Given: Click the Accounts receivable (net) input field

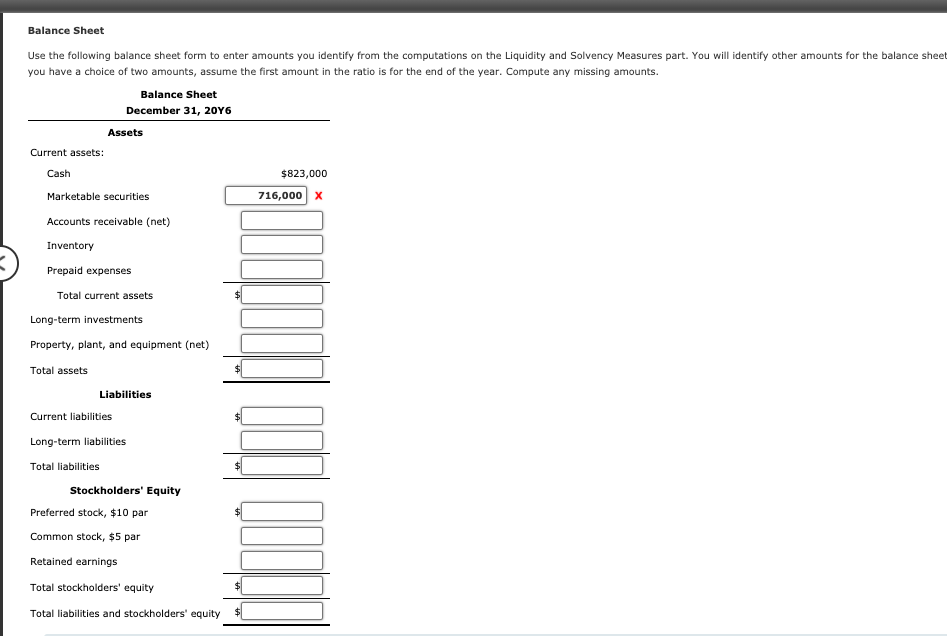Looking at the screenshot, I should (x=282, y=220).
